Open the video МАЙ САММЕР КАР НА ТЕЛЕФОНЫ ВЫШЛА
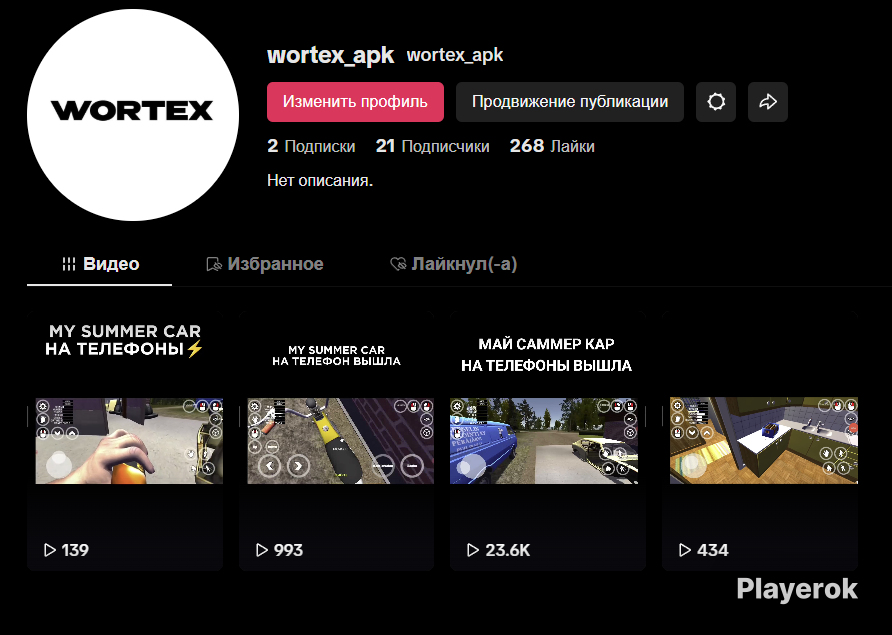This screenshot has width=892, height=635. tap(548, 440)
